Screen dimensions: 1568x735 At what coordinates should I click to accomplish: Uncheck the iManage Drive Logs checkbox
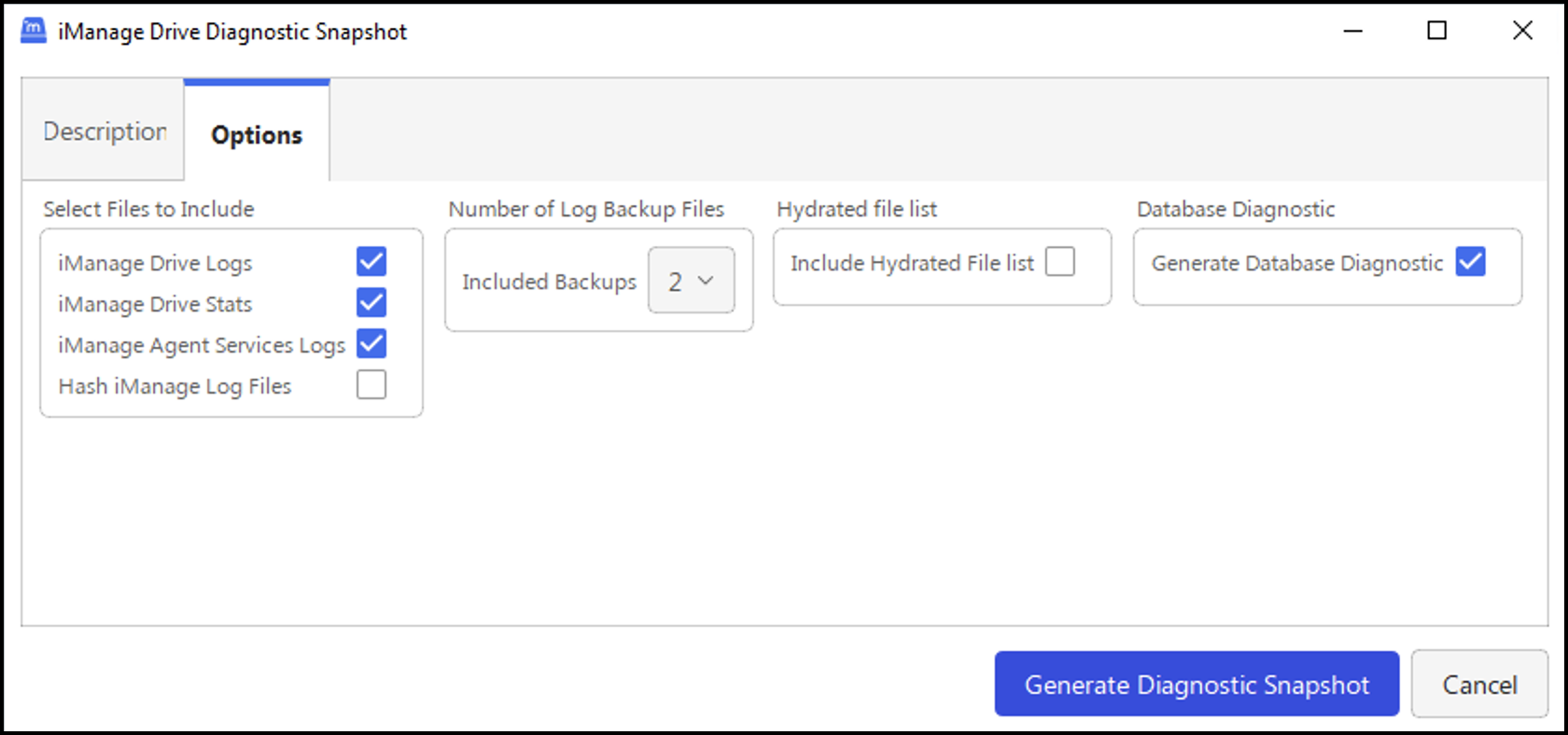click(x=371, y=262)
